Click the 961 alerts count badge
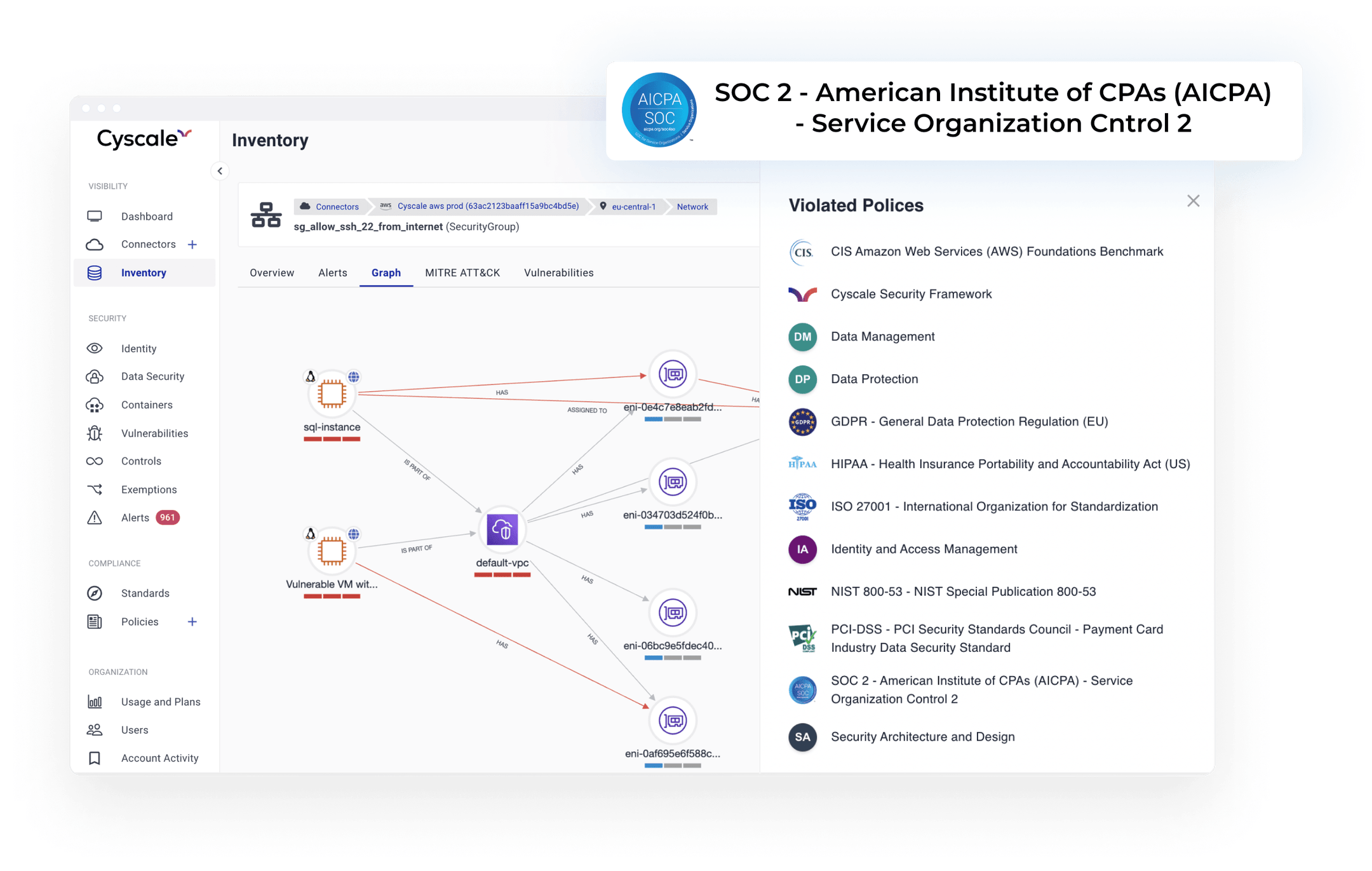Viewport: 1372px width, 871px height. [x=168, y=518]
